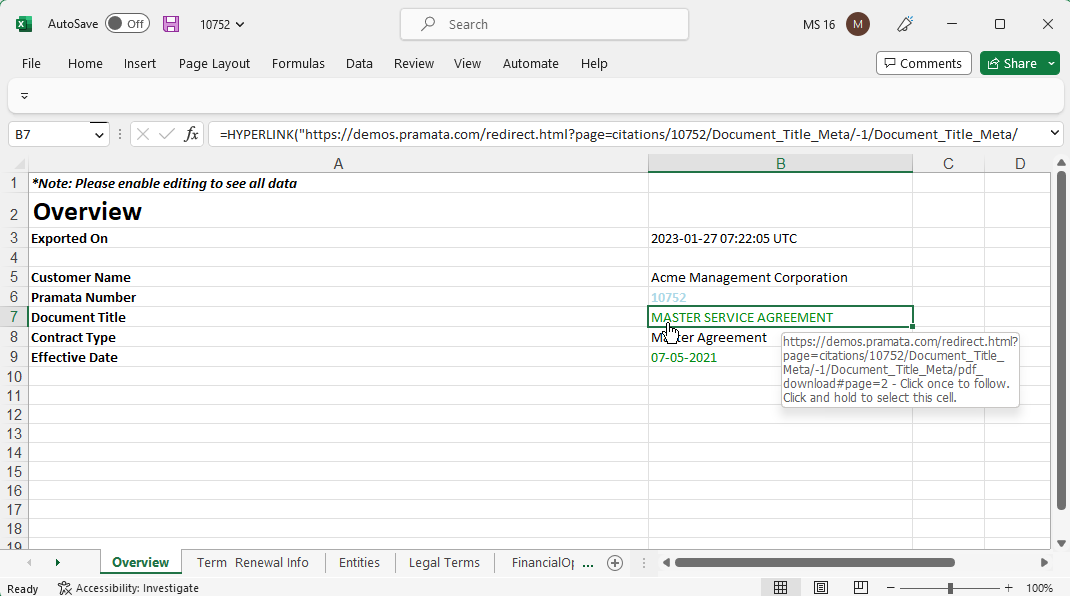Focus the Search box

tap(544, 25)
